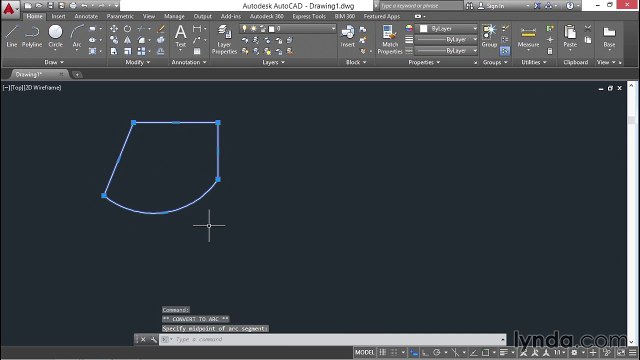Click the command line customize wrench icon
The image size is (640, 360).
153,339
